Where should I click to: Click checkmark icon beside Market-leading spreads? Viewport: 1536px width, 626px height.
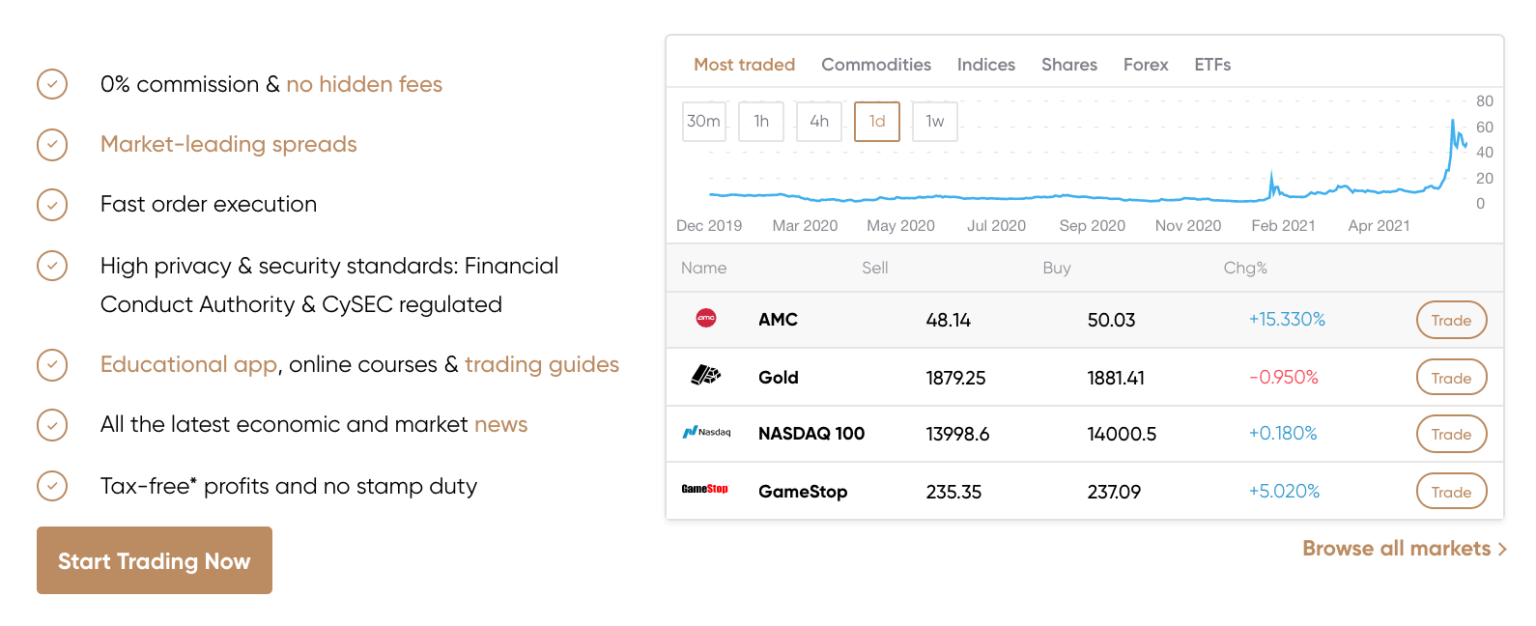52,145
